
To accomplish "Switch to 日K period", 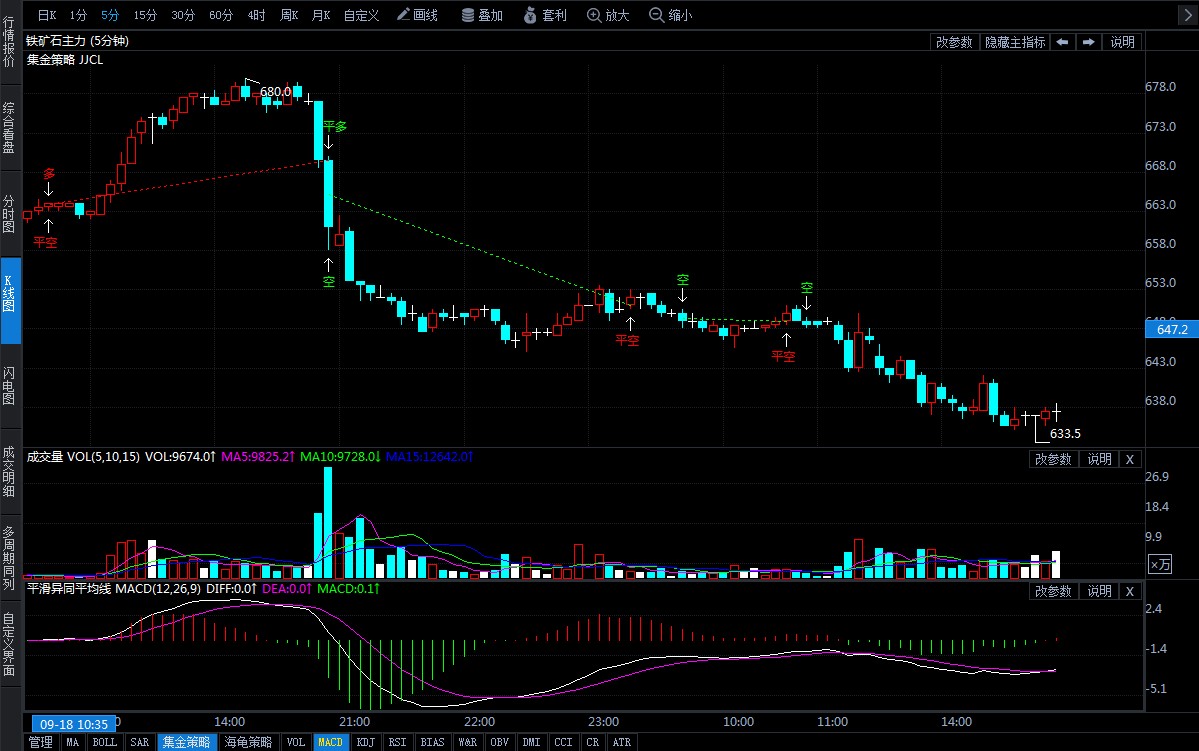I will [x=47, y=15].
